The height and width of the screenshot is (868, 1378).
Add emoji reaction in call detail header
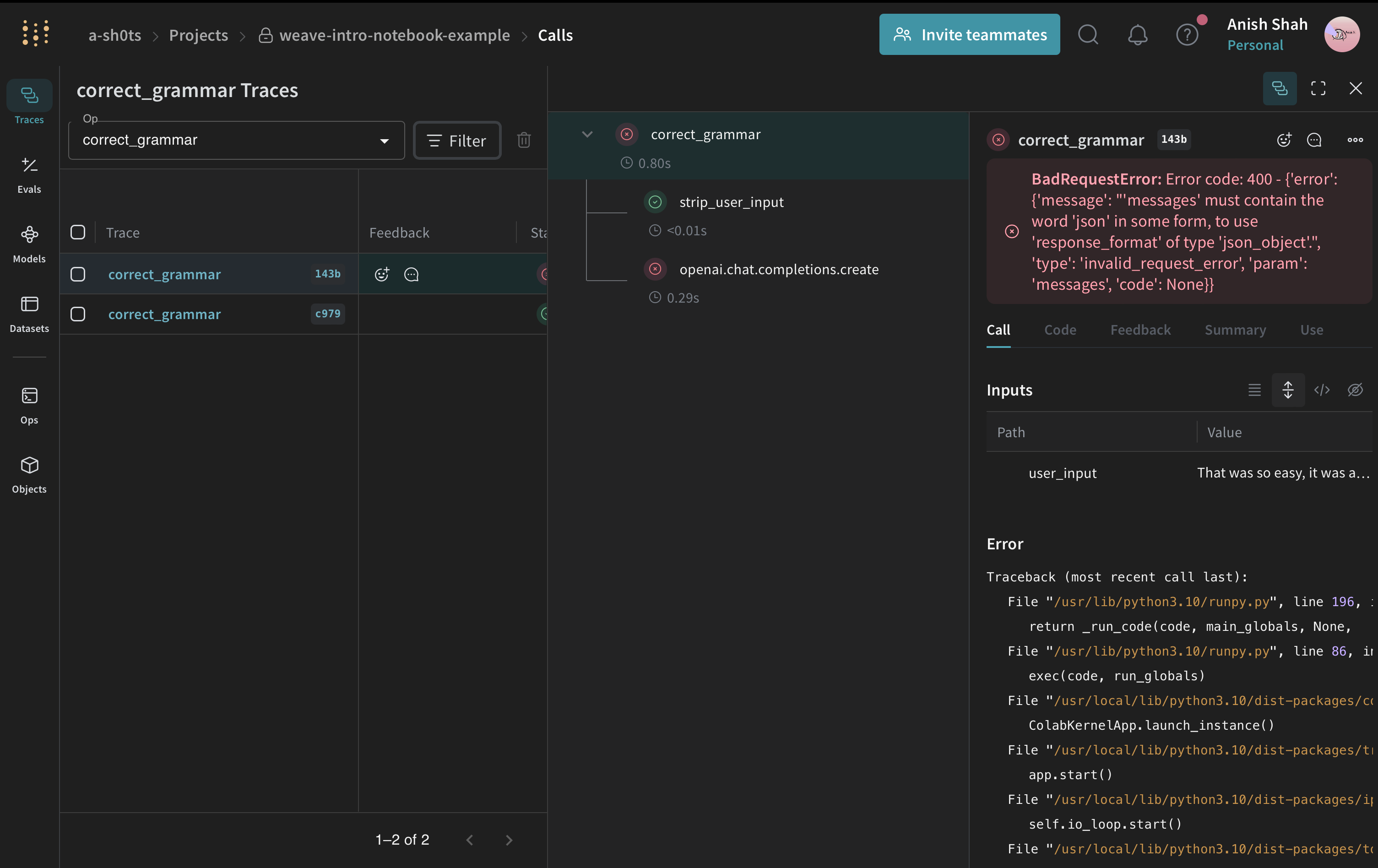click(1284, 140)
